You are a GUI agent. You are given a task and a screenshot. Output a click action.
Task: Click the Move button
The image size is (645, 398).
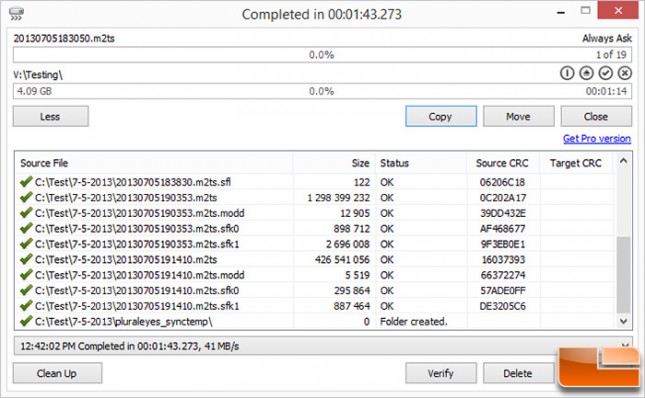(518, 116)
